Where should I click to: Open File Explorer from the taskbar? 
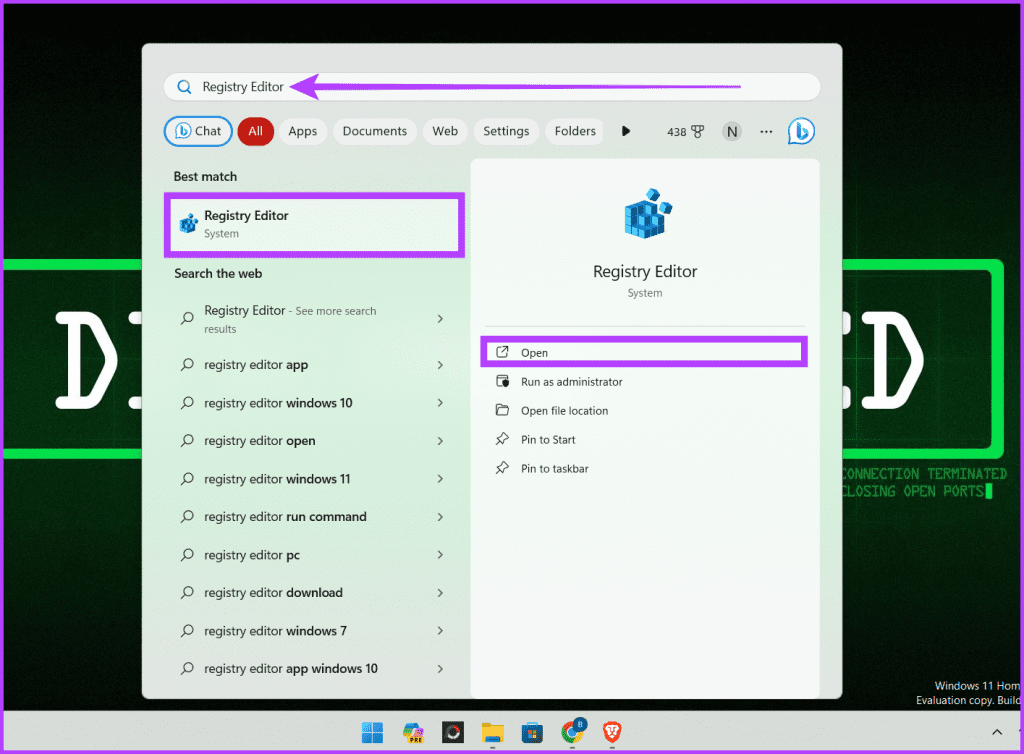pos(492,732)
